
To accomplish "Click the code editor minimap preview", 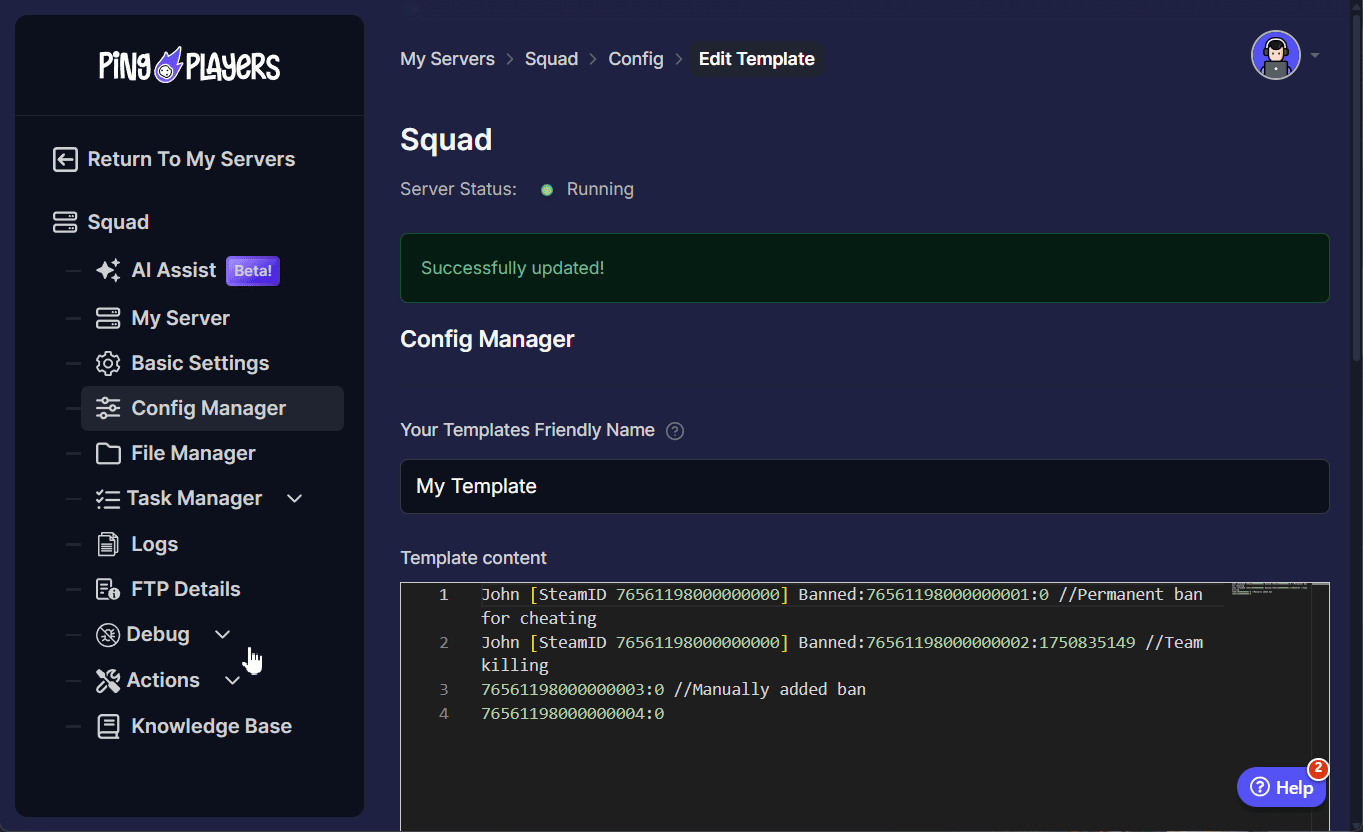I will (1269, 588).
